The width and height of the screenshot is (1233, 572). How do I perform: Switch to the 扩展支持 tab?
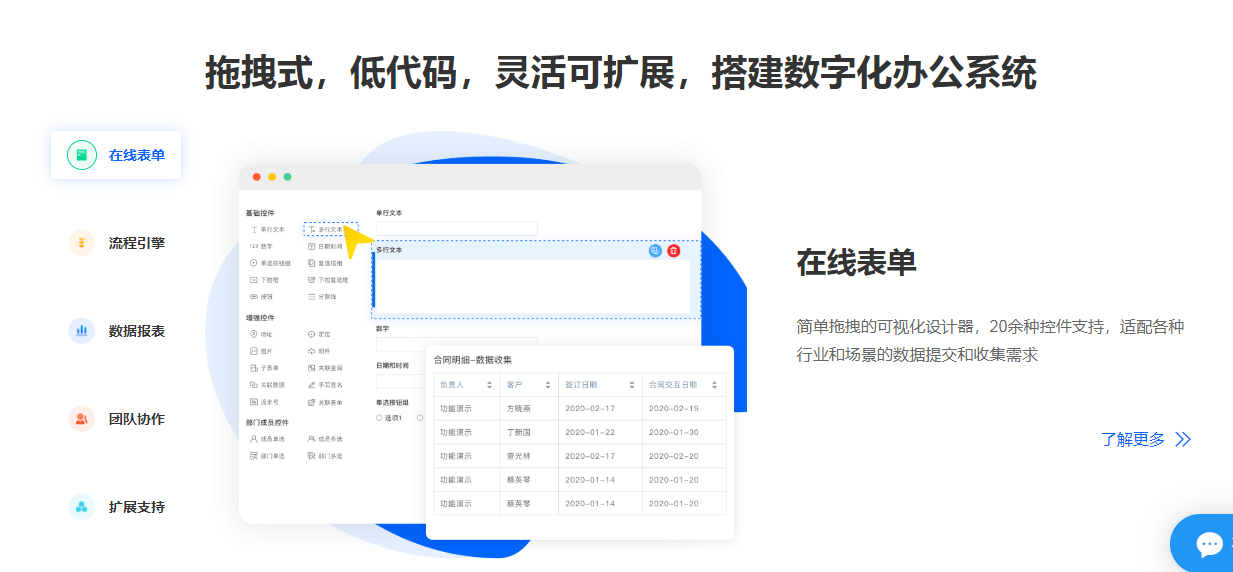116,507
